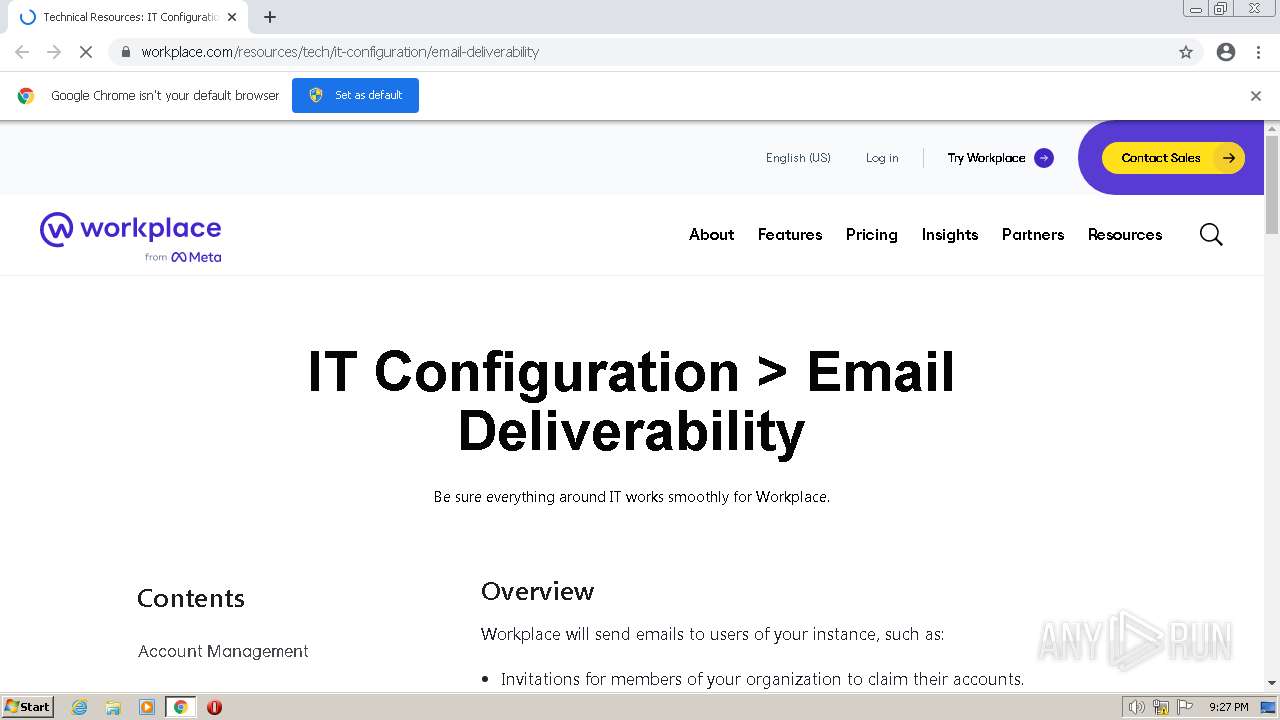The image size is (1280, 720).
Task: Go forward in browser history
Action: (54, 52)
